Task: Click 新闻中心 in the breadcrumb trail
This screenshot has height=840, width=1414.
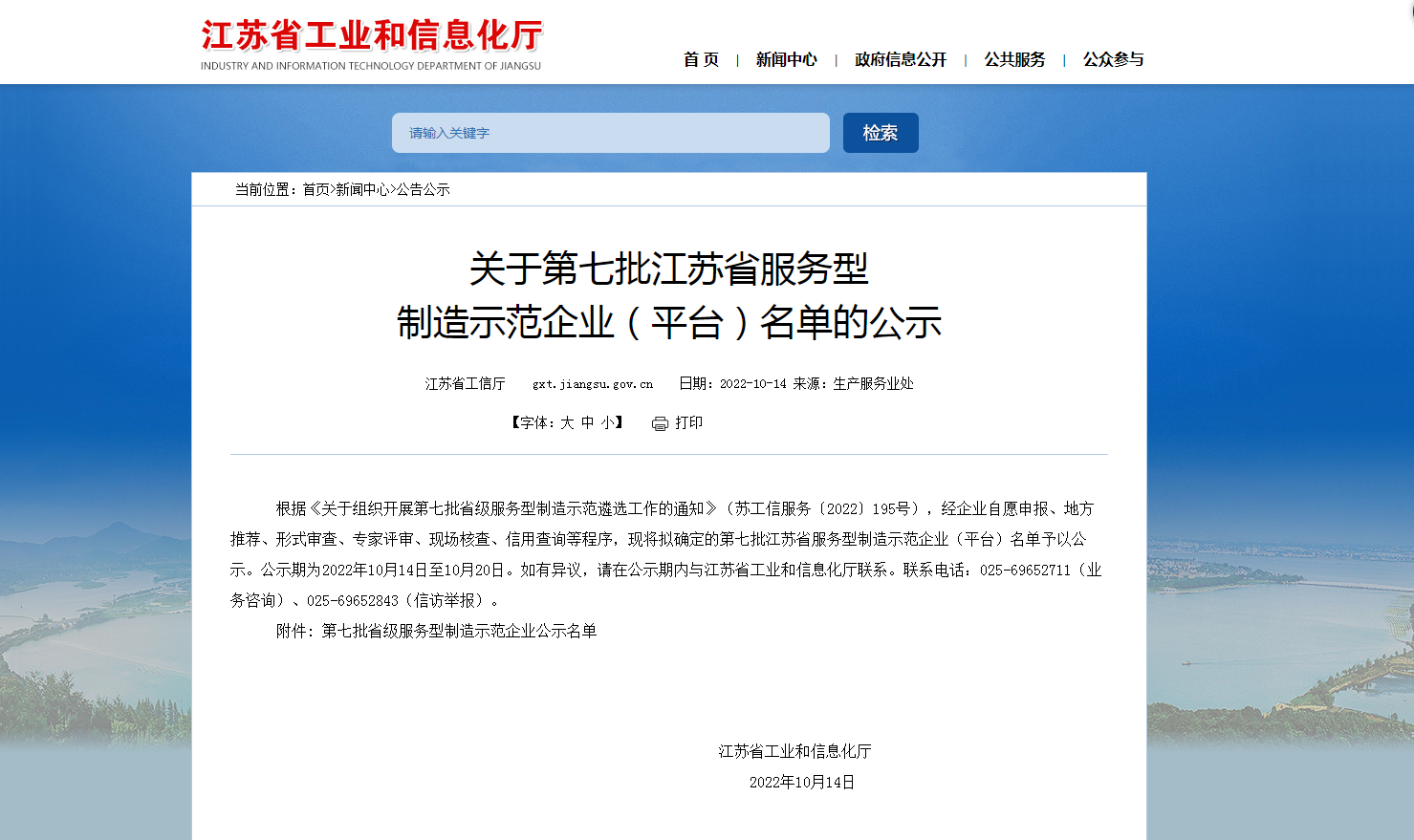Action: (x=362, y=189)
